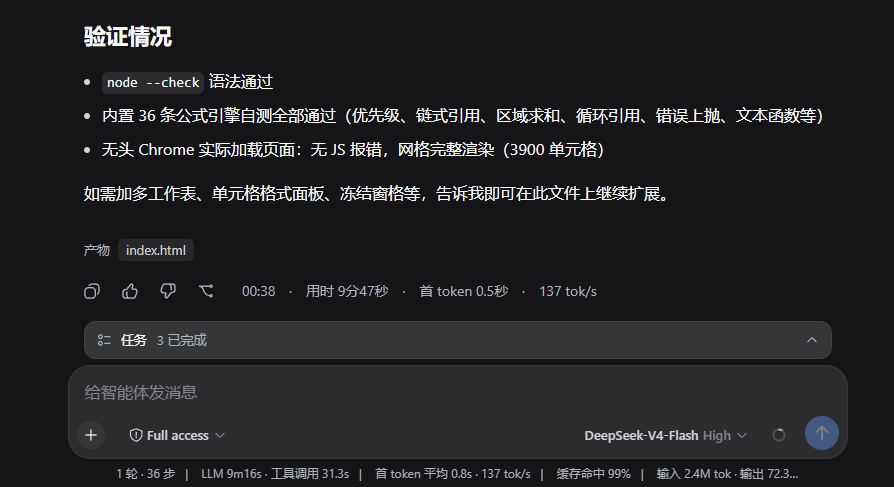Open the Full access permission dropdown
Screen dimensions: 894x487
[177, 435]
